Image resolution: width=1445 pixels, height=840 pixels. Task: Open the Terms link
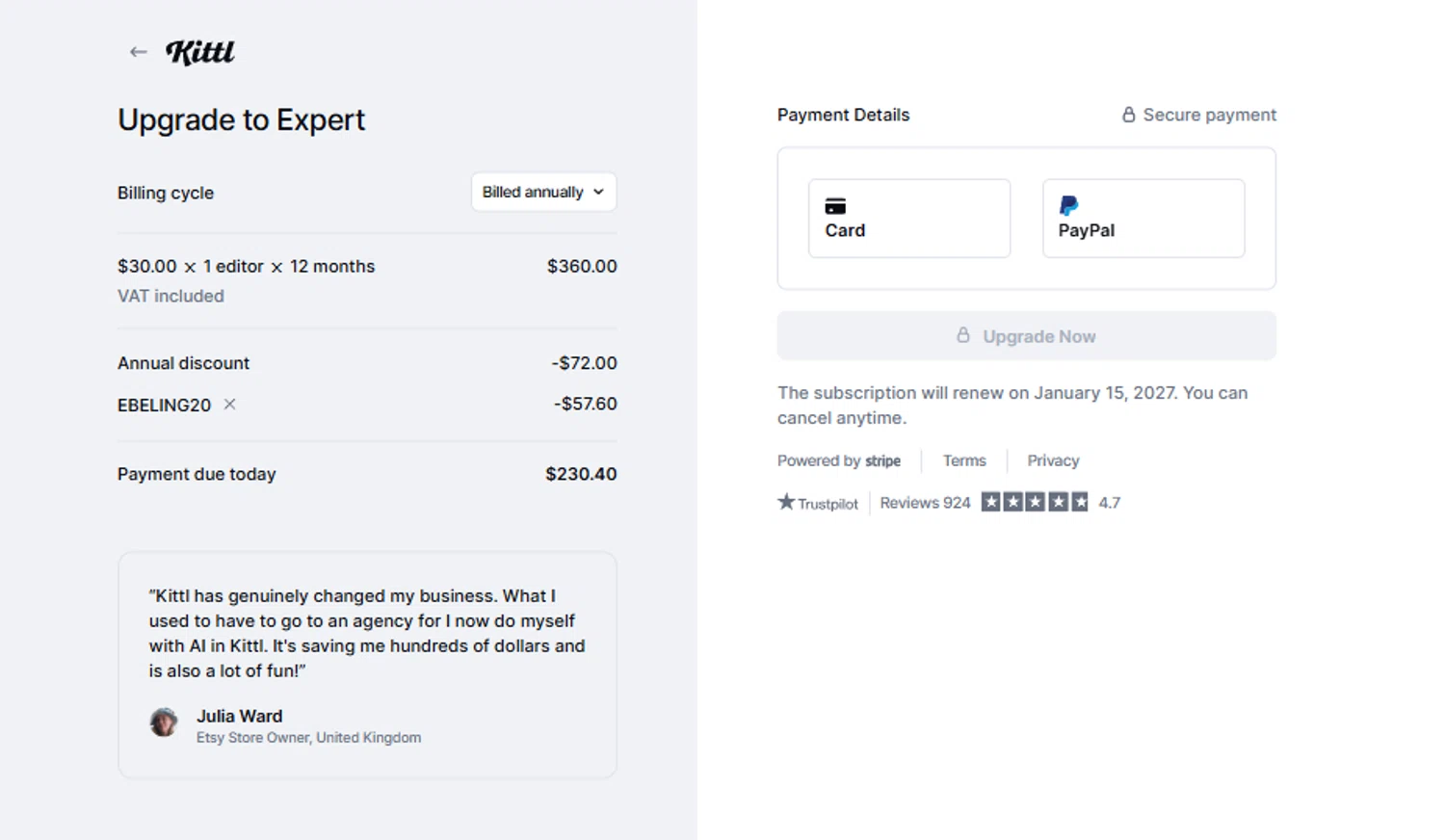[x=964, y=460]
